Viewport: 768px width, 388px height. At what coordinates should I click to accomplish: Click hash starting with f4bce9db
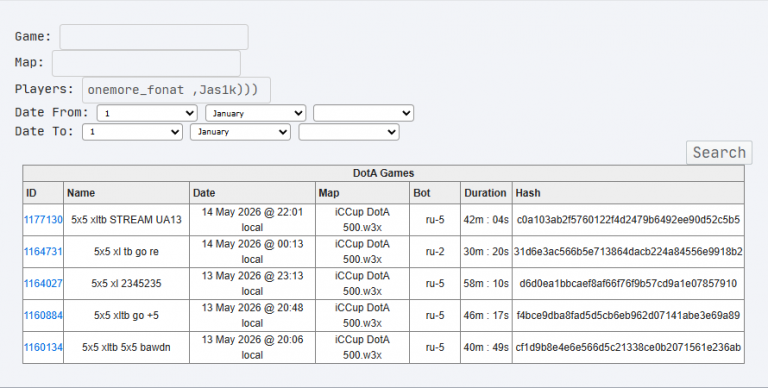(628, 315)
